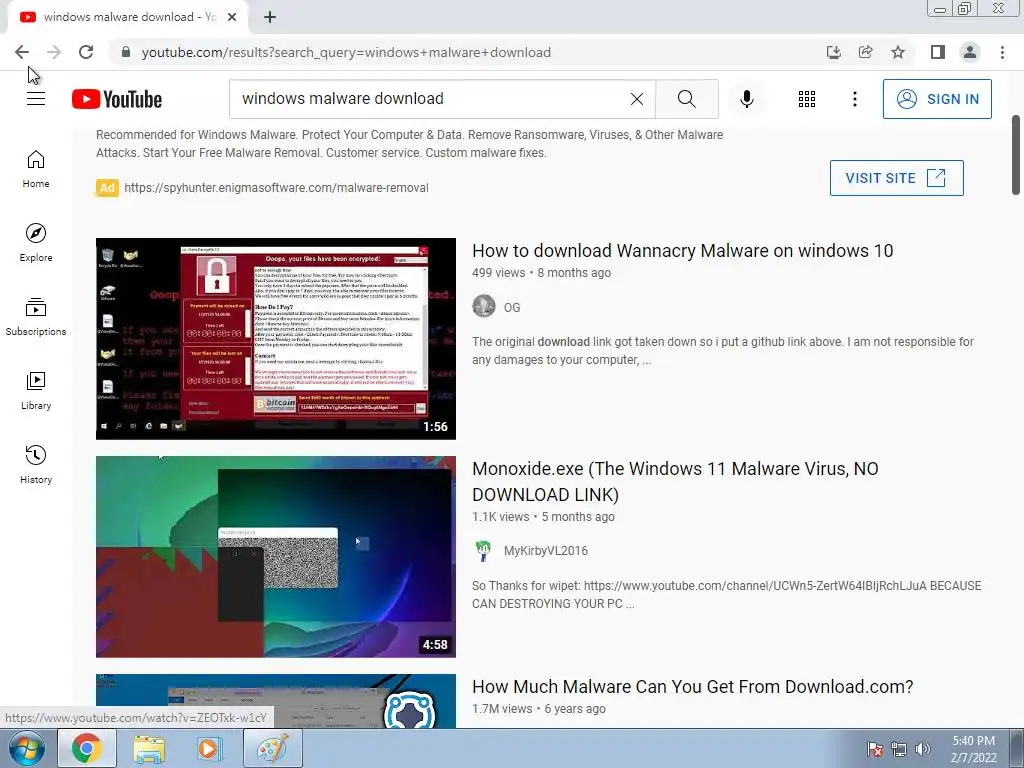Screen dimensions: 1024x768
Task: Click the network tray icon
Action: coord(899,749)
